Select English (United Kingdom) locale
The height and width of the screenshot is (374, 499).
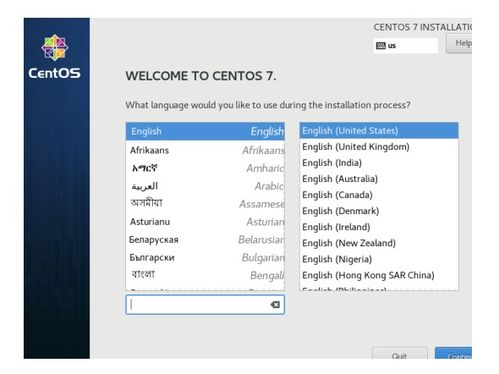(379, 147)
